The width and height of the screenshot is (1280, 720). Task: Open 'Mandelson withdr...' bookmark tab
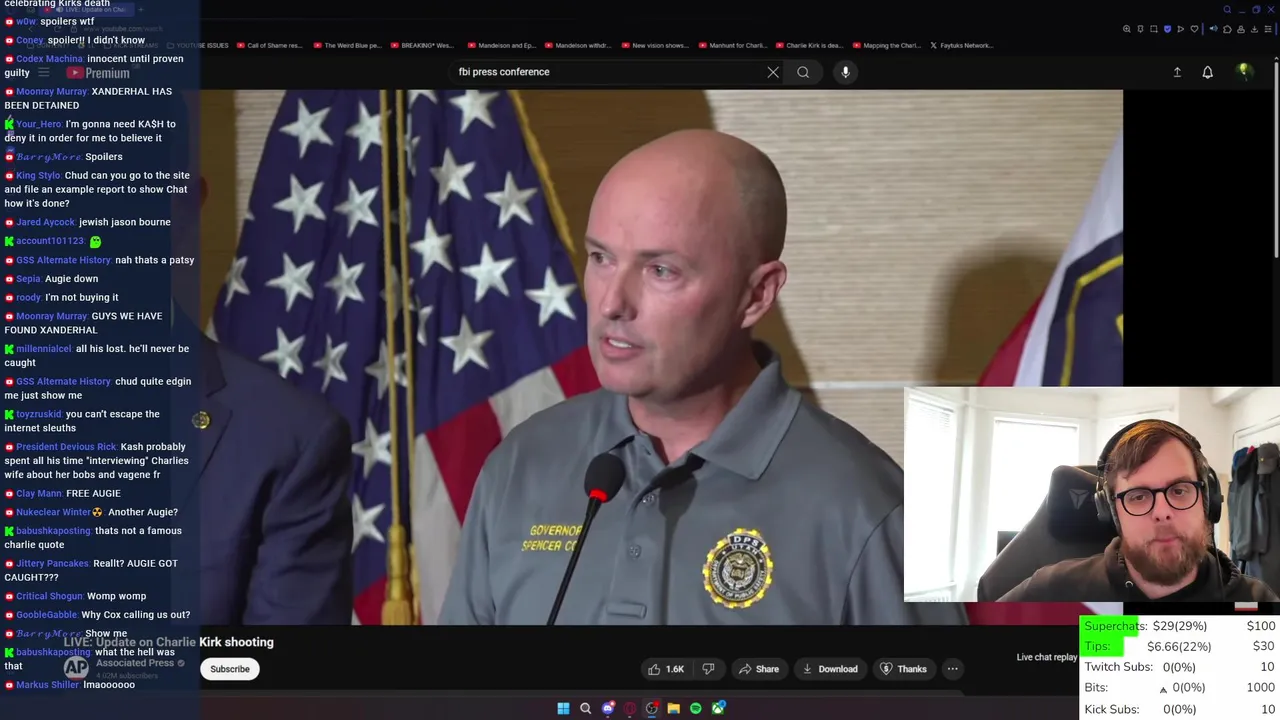(578, 45)
